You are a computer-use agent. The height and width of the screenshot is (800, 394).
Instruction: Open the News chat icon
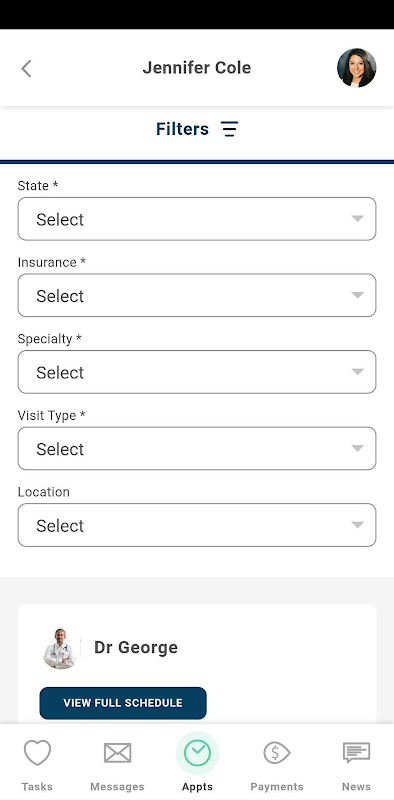(356, 753)
